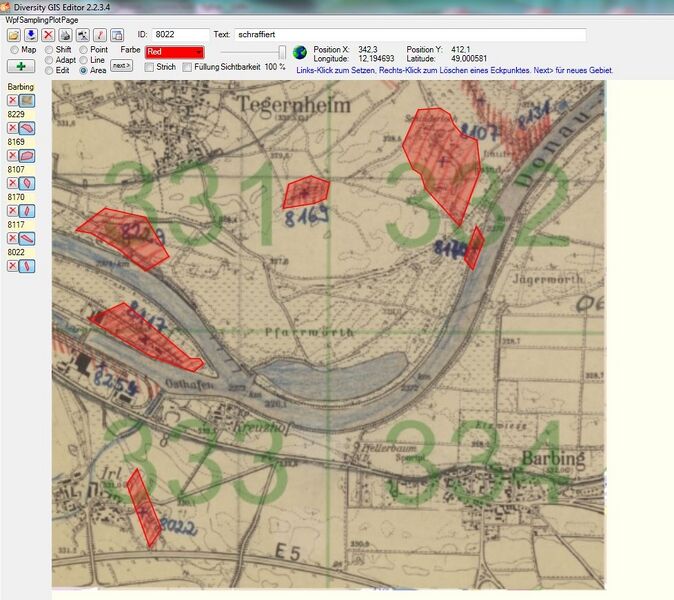Click the small red polygon next to 8170
The image size is (674, 600).
click(x=475, y=248)
